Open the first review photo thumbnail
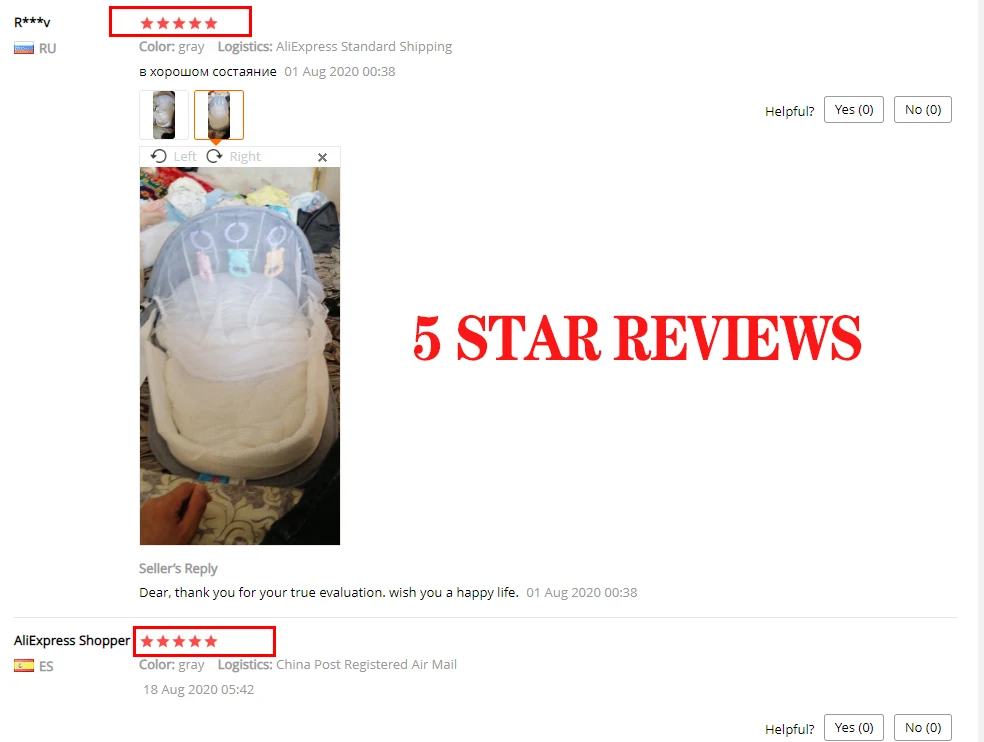 pyautogui.click(x=164, y=115)
